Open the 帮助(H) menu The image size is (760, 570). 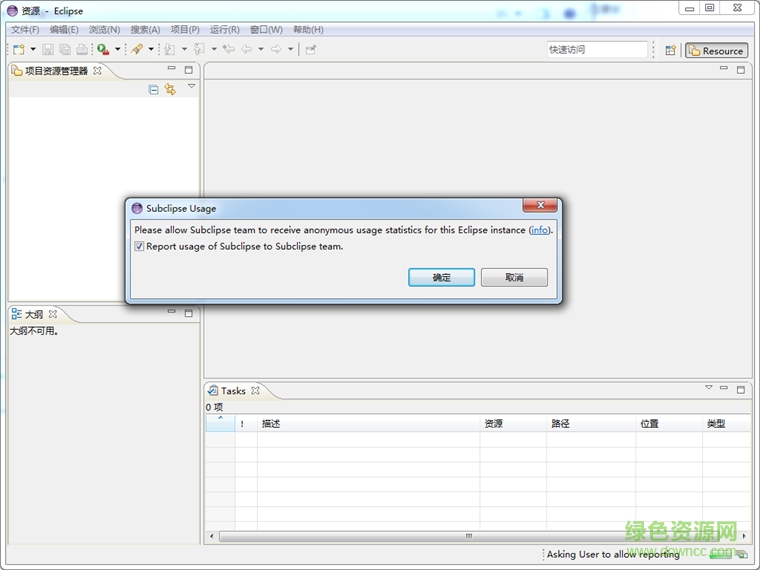pyautogui.click(x=308, y=30)
